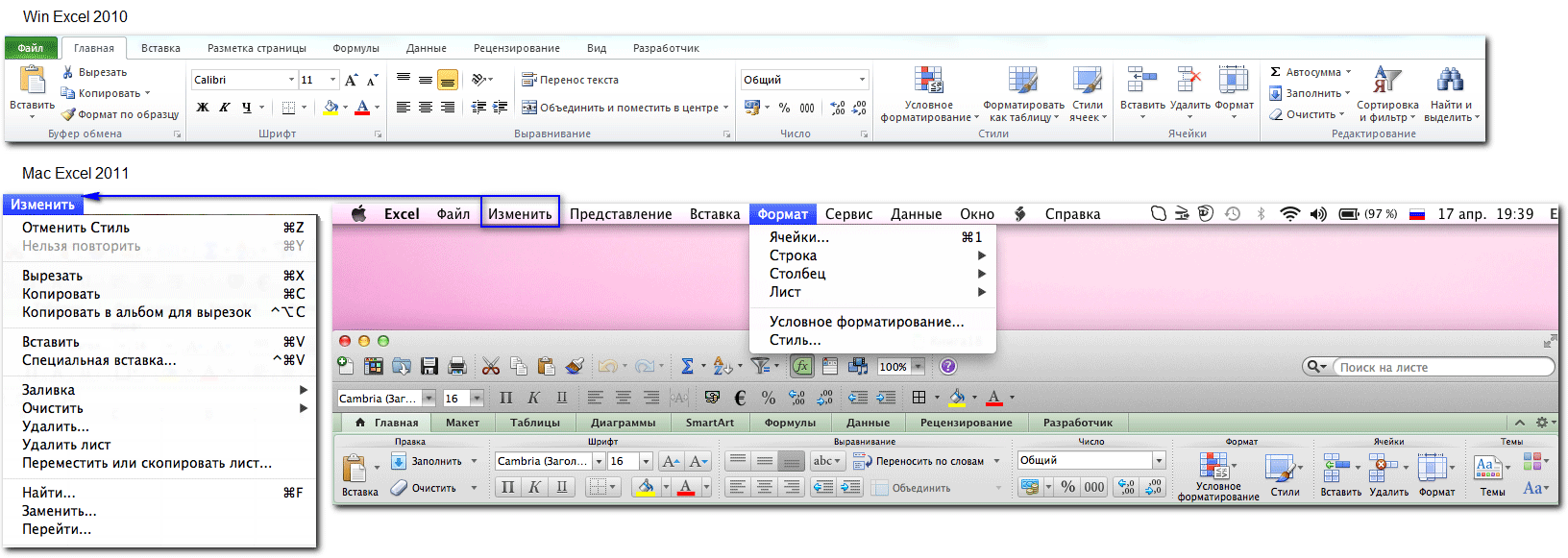
Task: Click Очистить in Win Excel Редактирование group
Action: pos(1306,114)
